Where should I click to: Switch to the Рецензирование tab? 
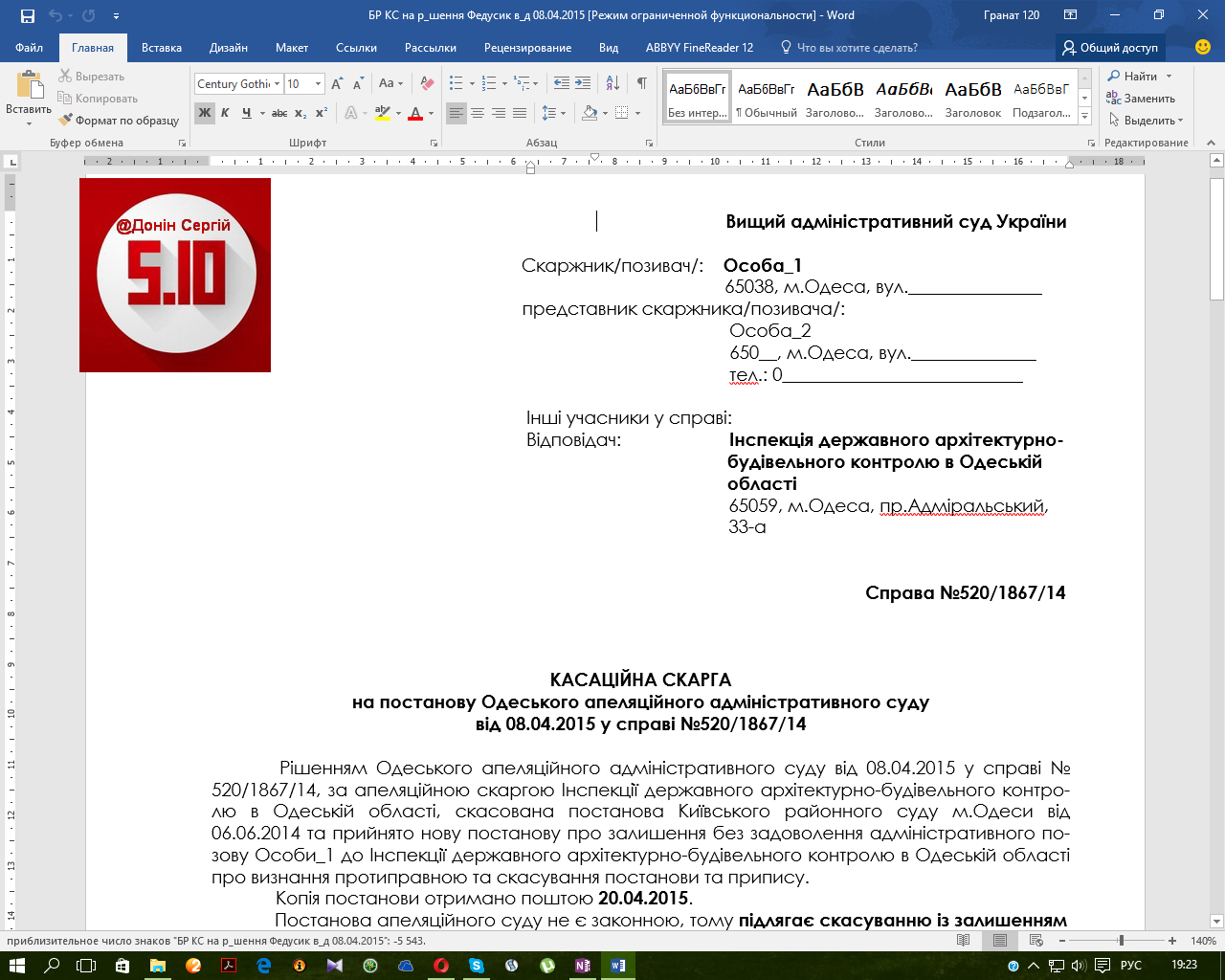527,48
